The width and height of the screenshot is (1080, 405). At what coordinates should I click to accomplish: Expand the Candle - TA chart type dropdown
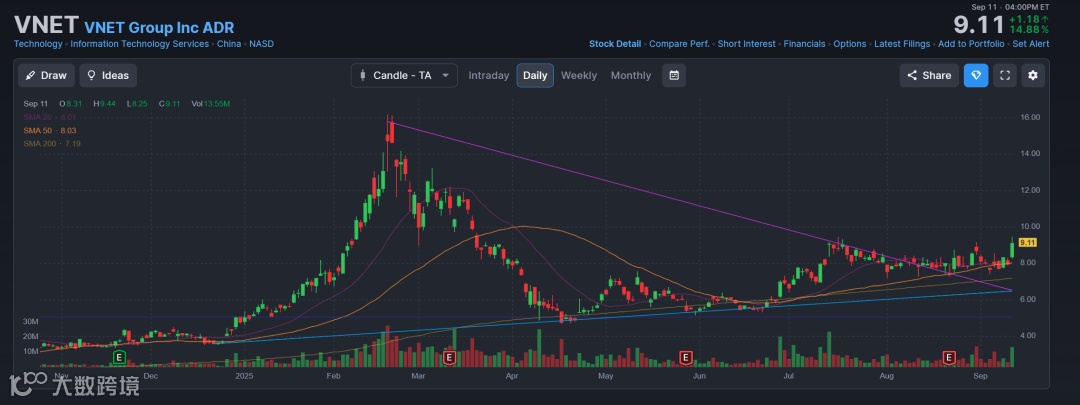point(404,76)
